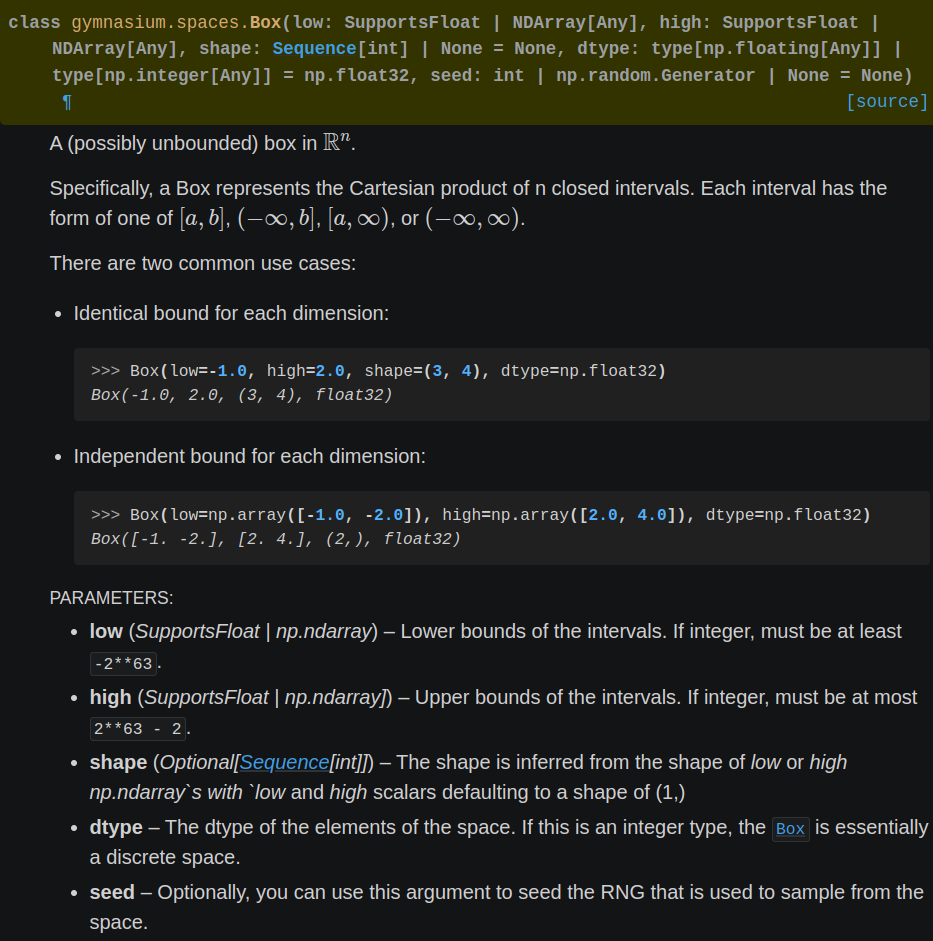
Task: Click the bold shape parameter name
Action: 118,762
